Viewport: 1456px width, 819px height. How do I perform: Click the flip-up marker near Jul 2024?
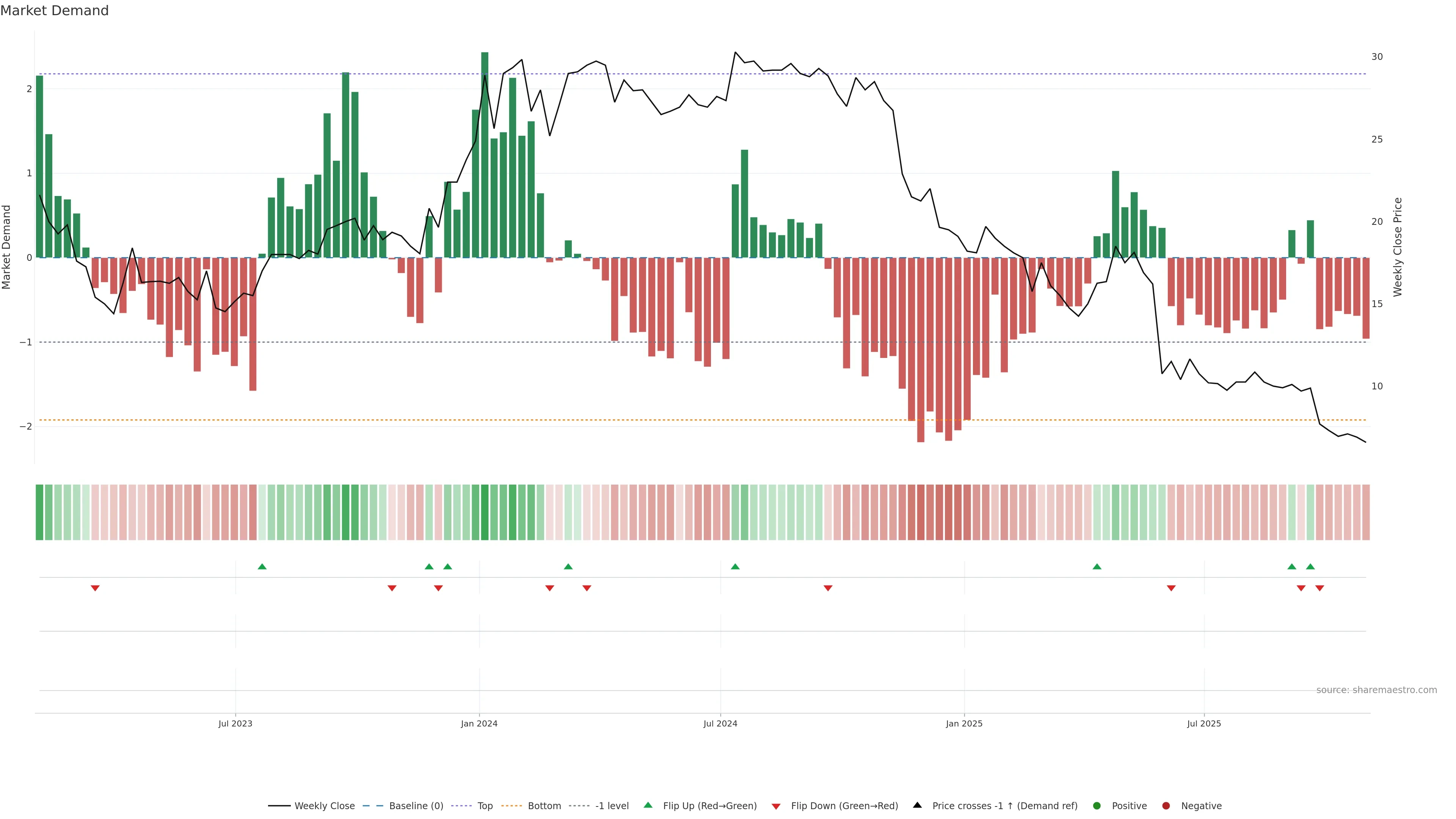click(735, 566)
